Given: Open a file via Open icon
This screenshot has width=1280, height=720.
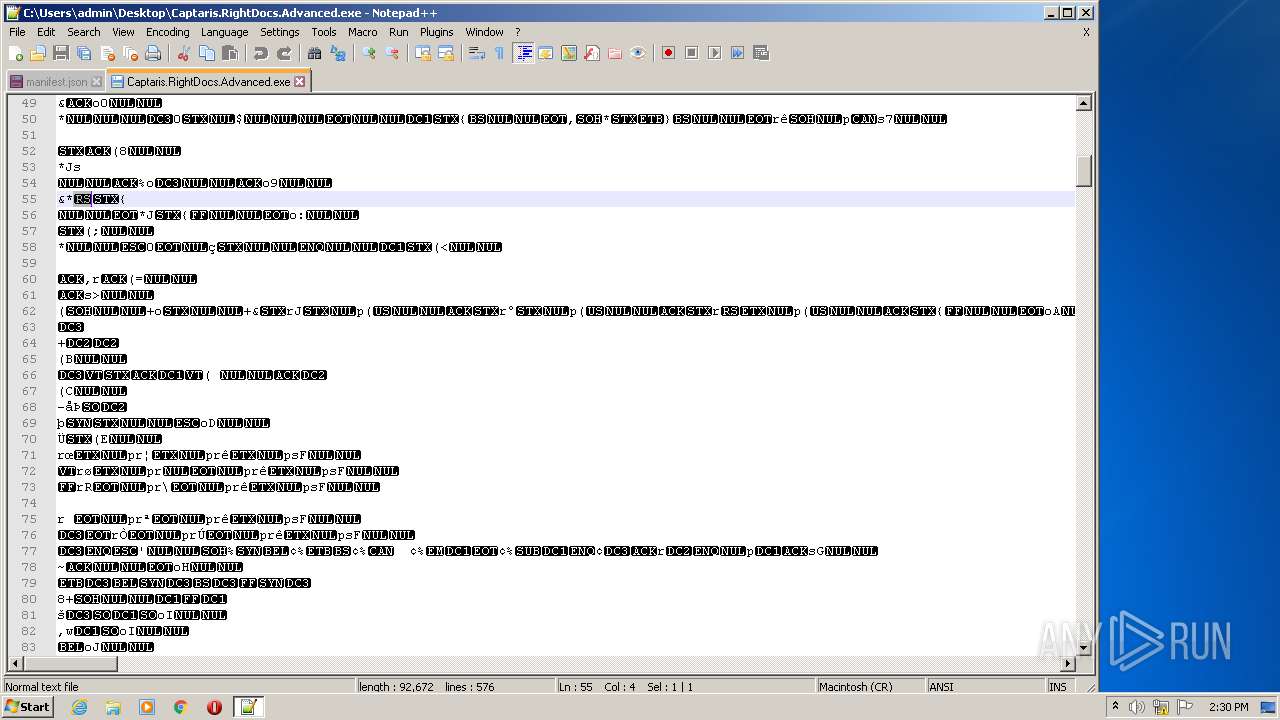Looking at the screenshot, I should pyautogui.click(x=38, y=53).
